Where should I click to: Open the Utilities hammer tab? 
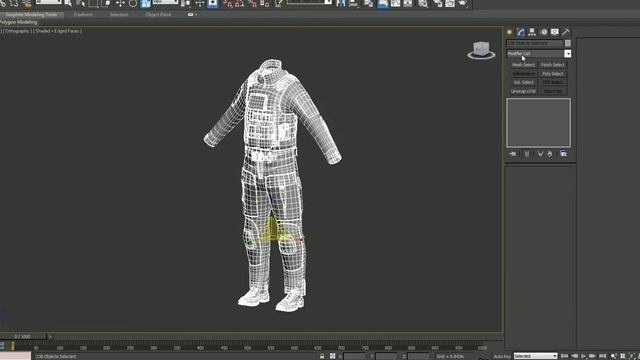[566, 32]
